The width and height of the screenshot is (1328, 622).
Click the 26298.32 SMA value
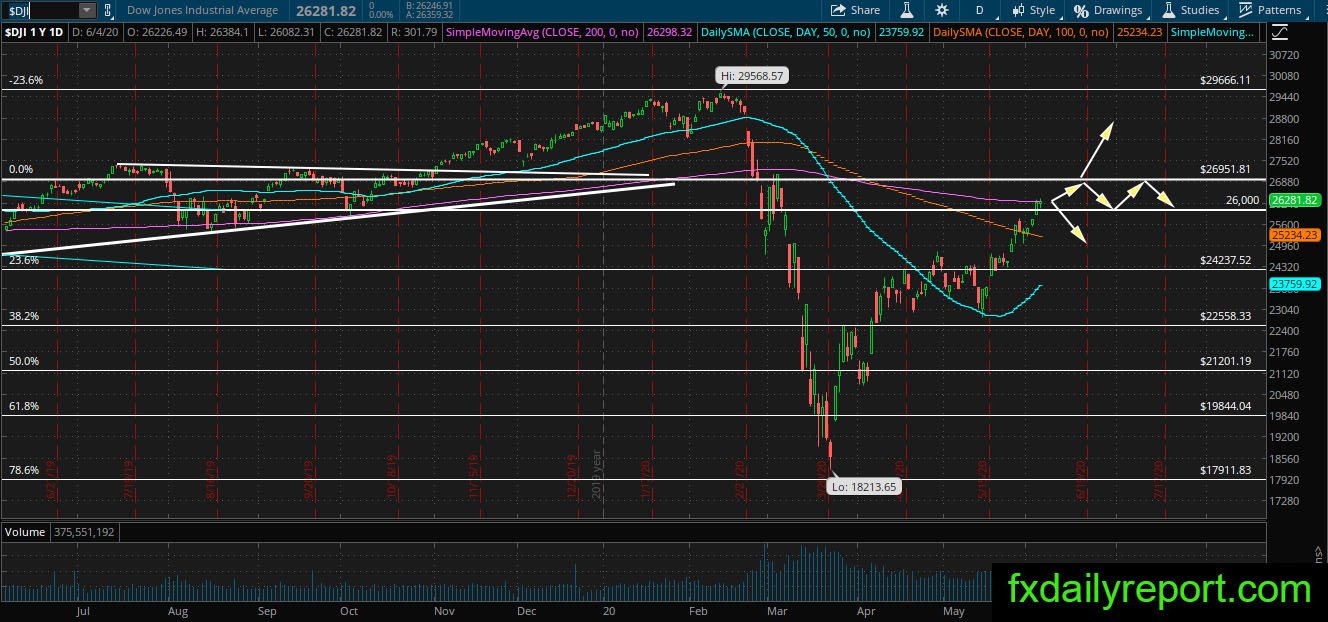pyautogui.click(x=671, y=33)
